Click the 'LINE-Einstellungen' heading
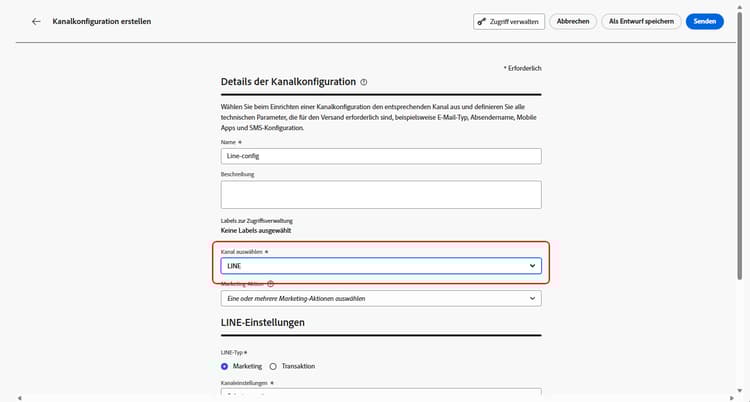Screen dimensions: 750x402 (263, 323)
